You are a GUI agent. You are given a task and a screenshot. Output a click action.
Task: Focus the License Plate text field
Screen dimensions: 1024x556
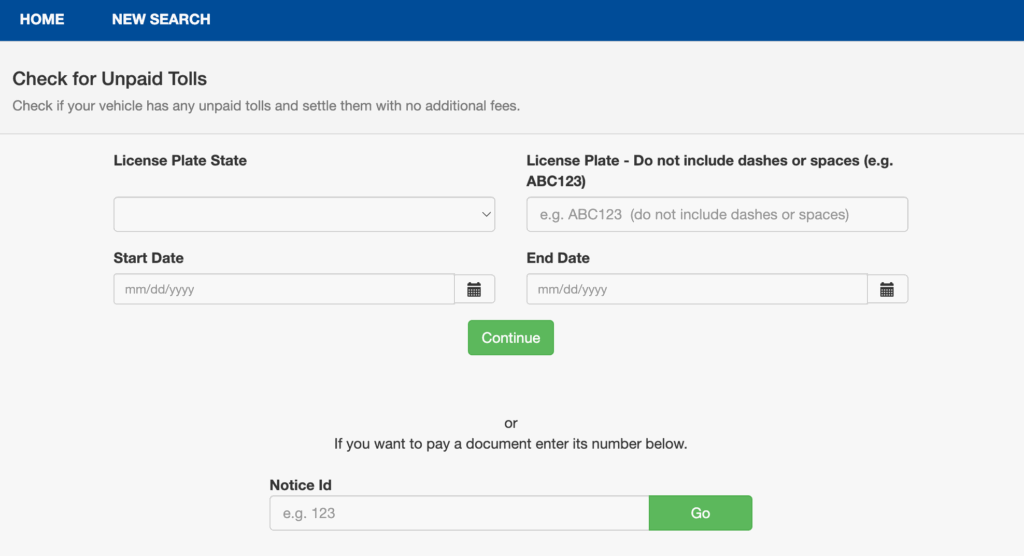716,214
